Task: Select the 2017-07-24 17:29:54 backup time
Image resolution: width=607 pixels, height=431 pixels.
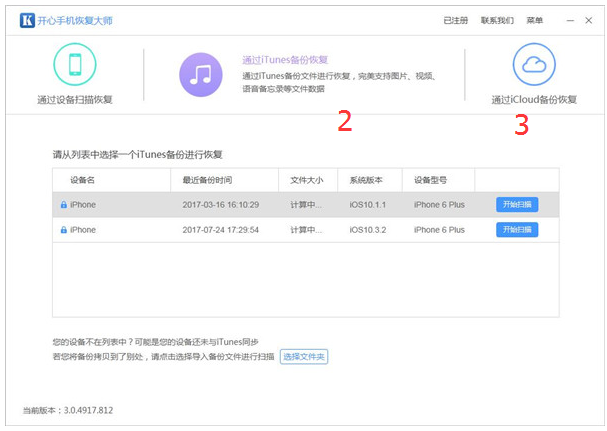Action: tap(221, 230)
